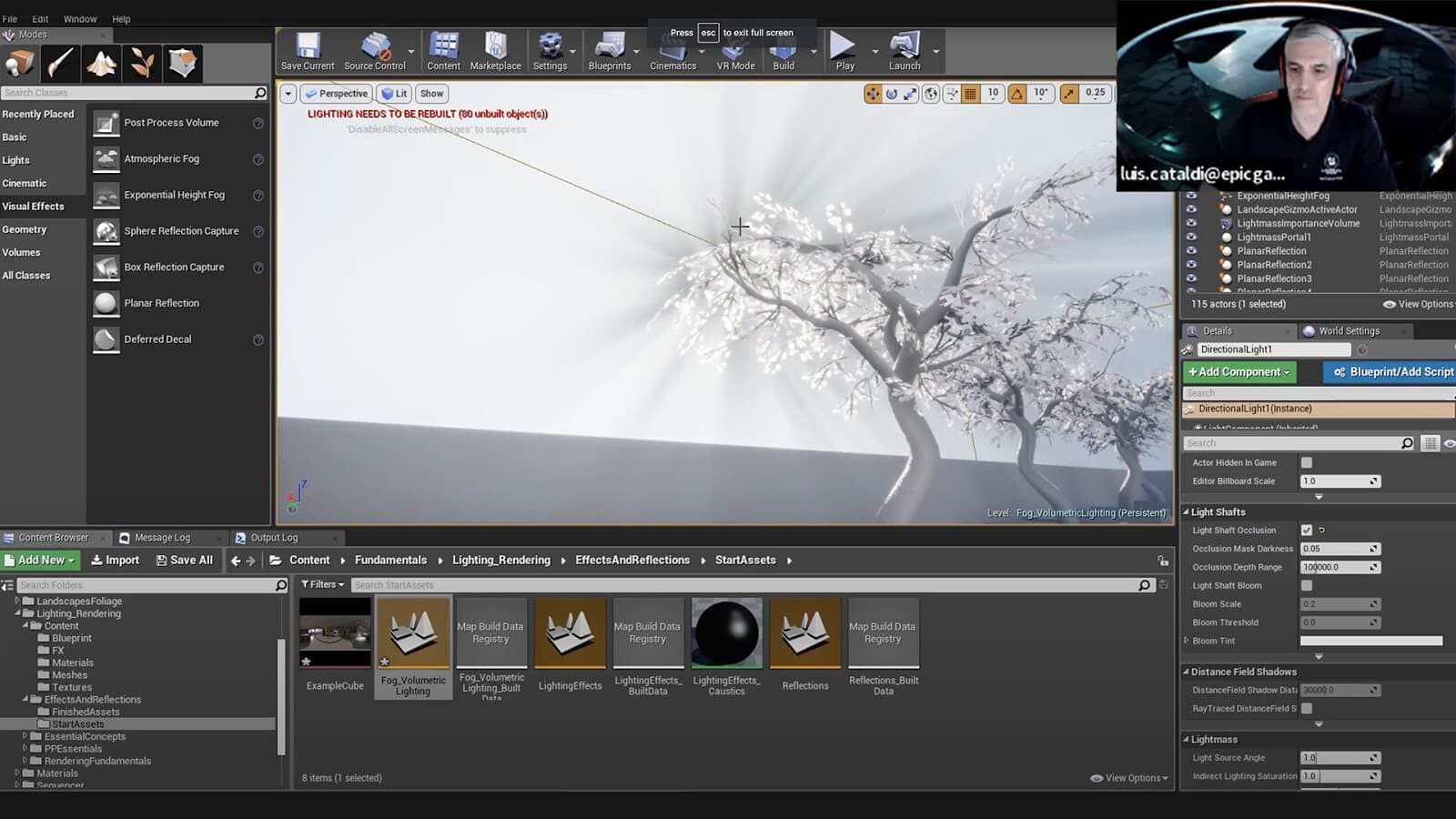Select the Geometry Editing mode icon
The height and width of the screenshot is (819, 1456).
tap(182, 64)
